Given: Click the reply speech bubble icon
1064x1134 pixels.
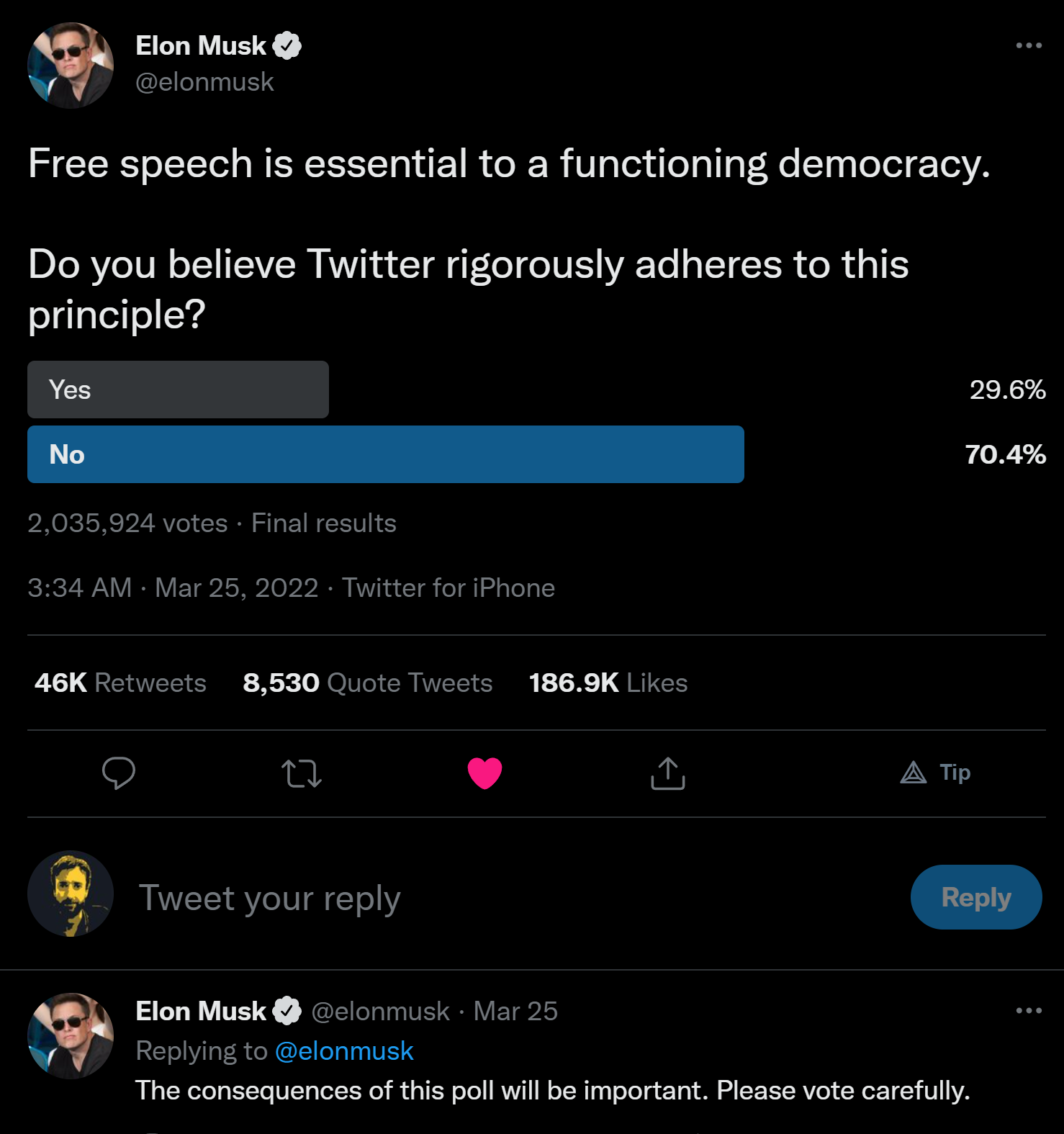Looking at the screenshot, I should click(x=119, y=773).
